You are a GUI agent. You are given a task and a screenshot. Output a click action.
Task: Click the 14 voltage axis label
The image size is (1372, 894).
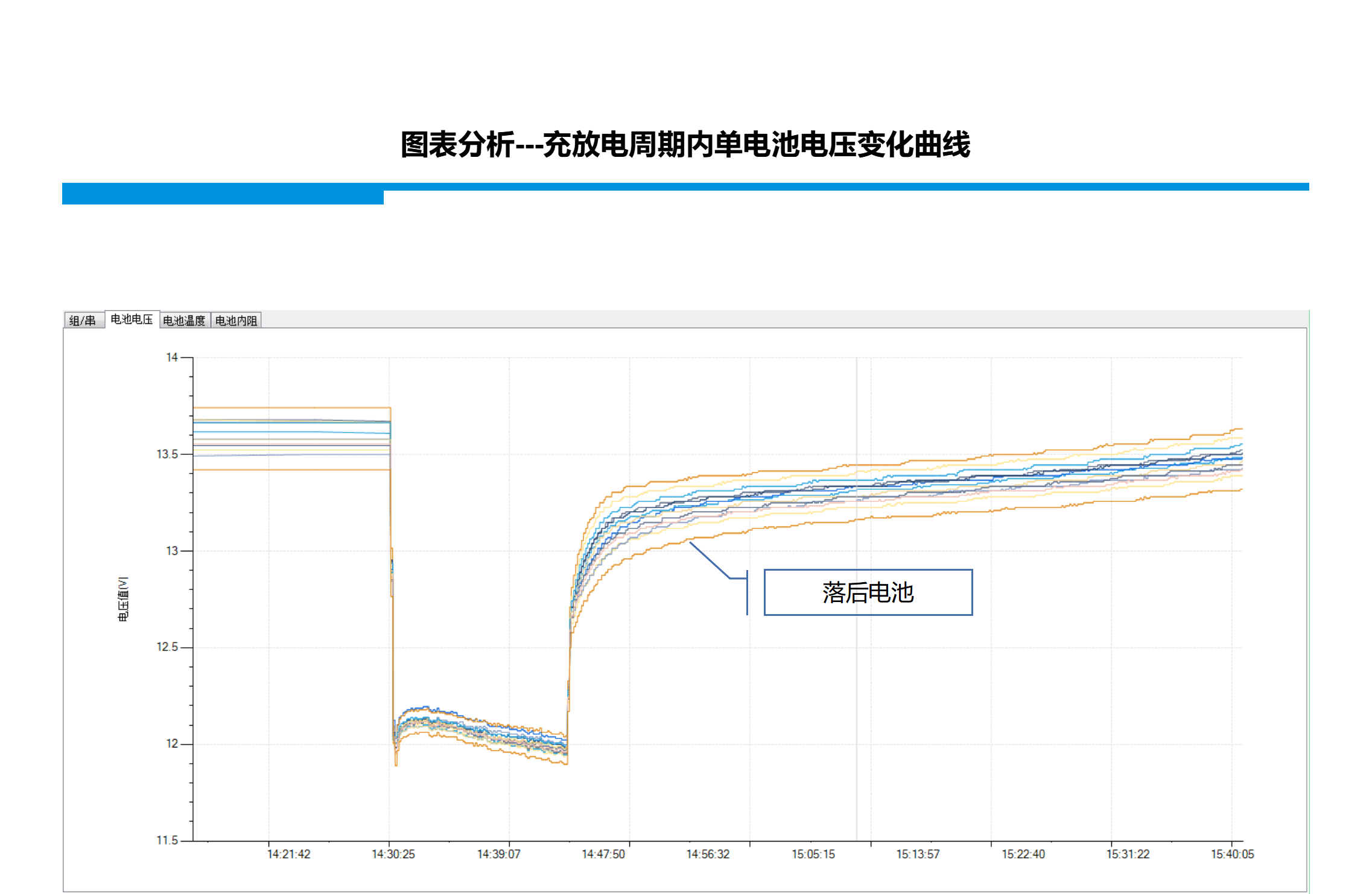(x=172, y=358)
